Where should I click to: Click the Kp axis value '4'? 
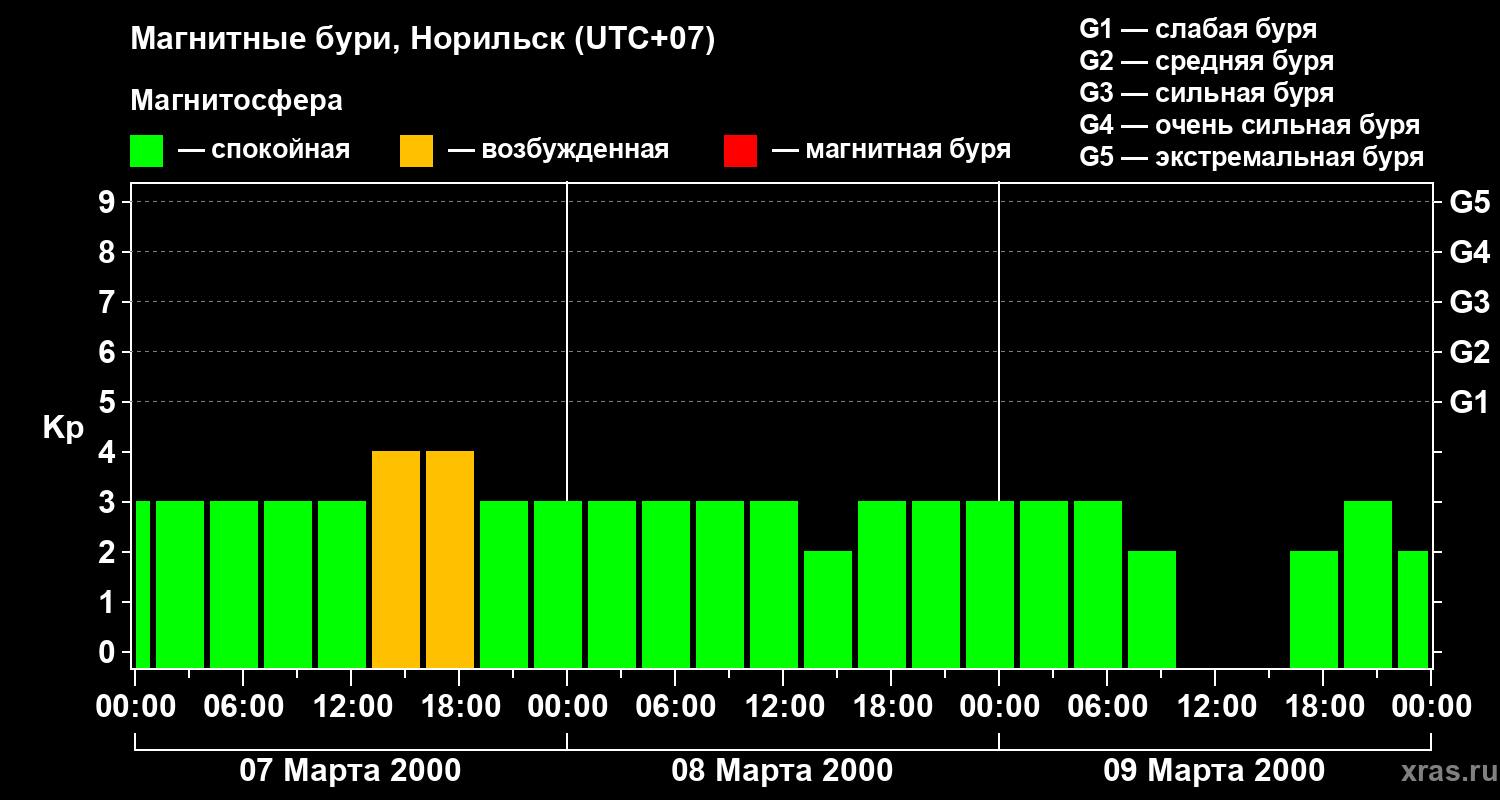109,452
